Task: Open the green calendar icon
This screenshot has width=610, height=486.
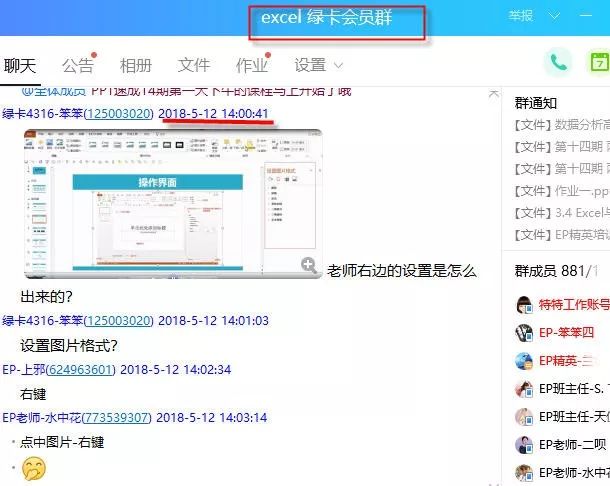Action: (599, 62)
